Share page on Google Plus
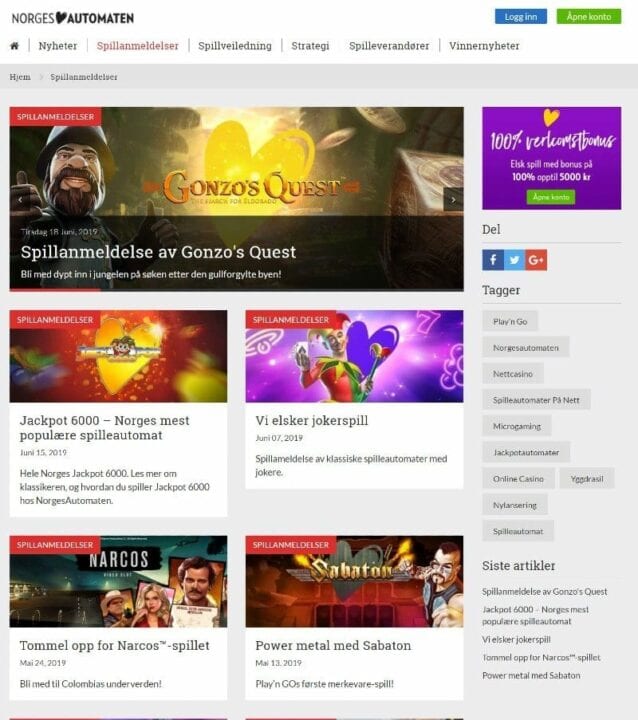This screenshot has width=638, height=720. click(x=536, y=260)
